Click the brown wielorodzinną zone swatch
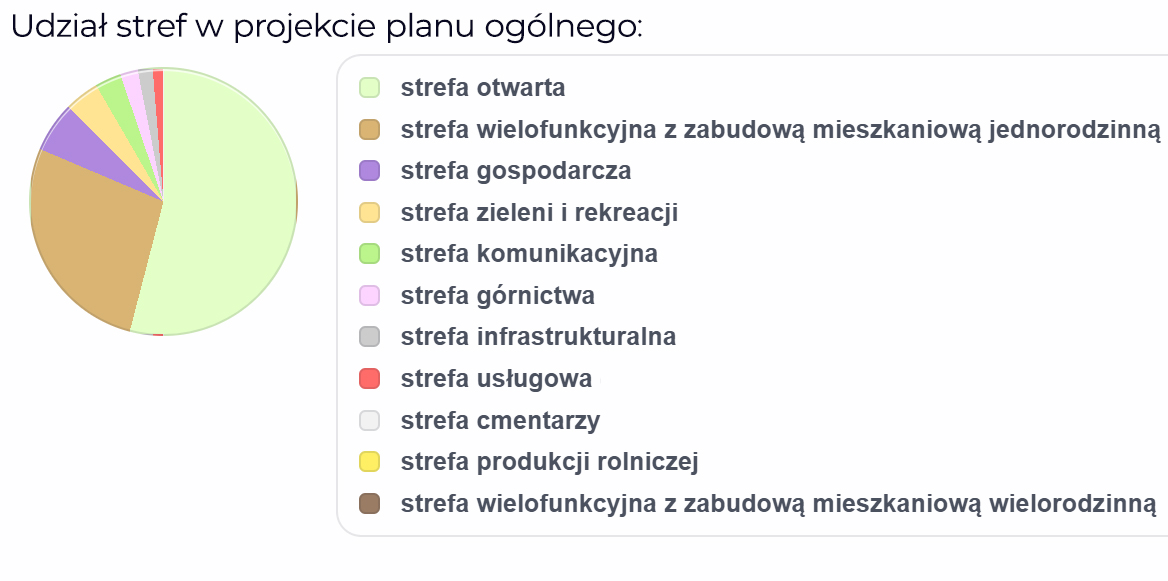1168x581 pixels. [x=370, y=504]
